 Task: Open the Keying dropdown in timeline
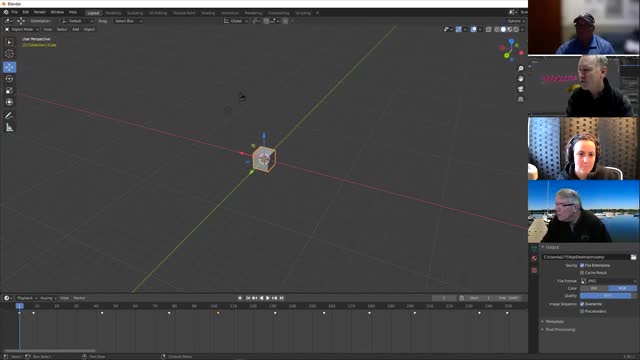(48, 298)
